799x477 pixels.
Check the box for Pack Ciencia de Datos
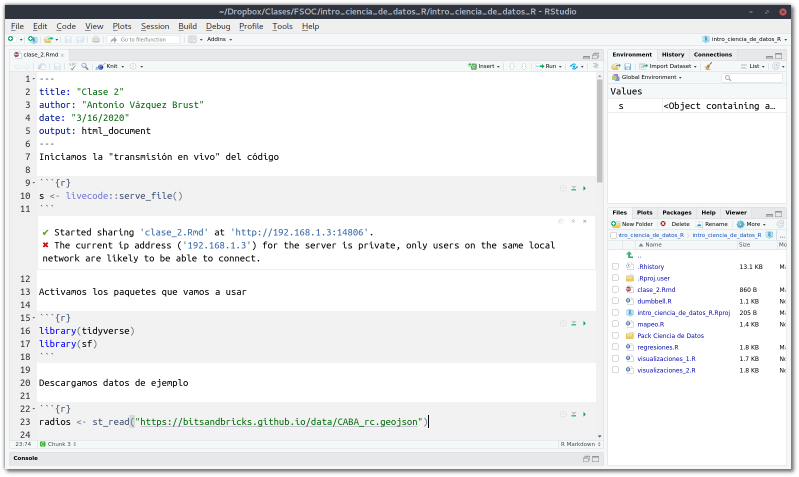[x=615, y=336]
